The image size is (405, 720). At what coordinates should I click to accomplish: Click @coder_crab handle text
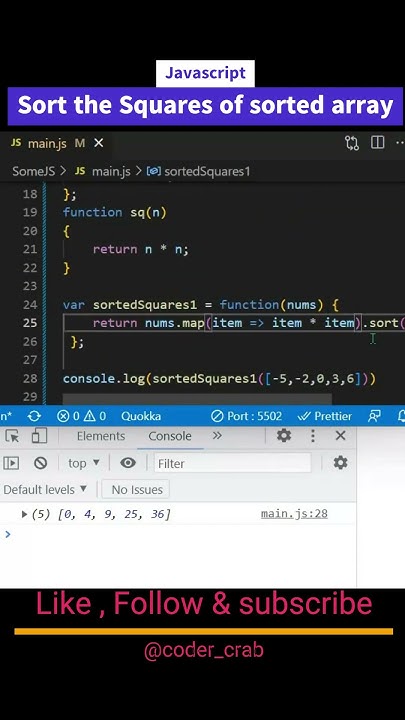pos(204,650)
